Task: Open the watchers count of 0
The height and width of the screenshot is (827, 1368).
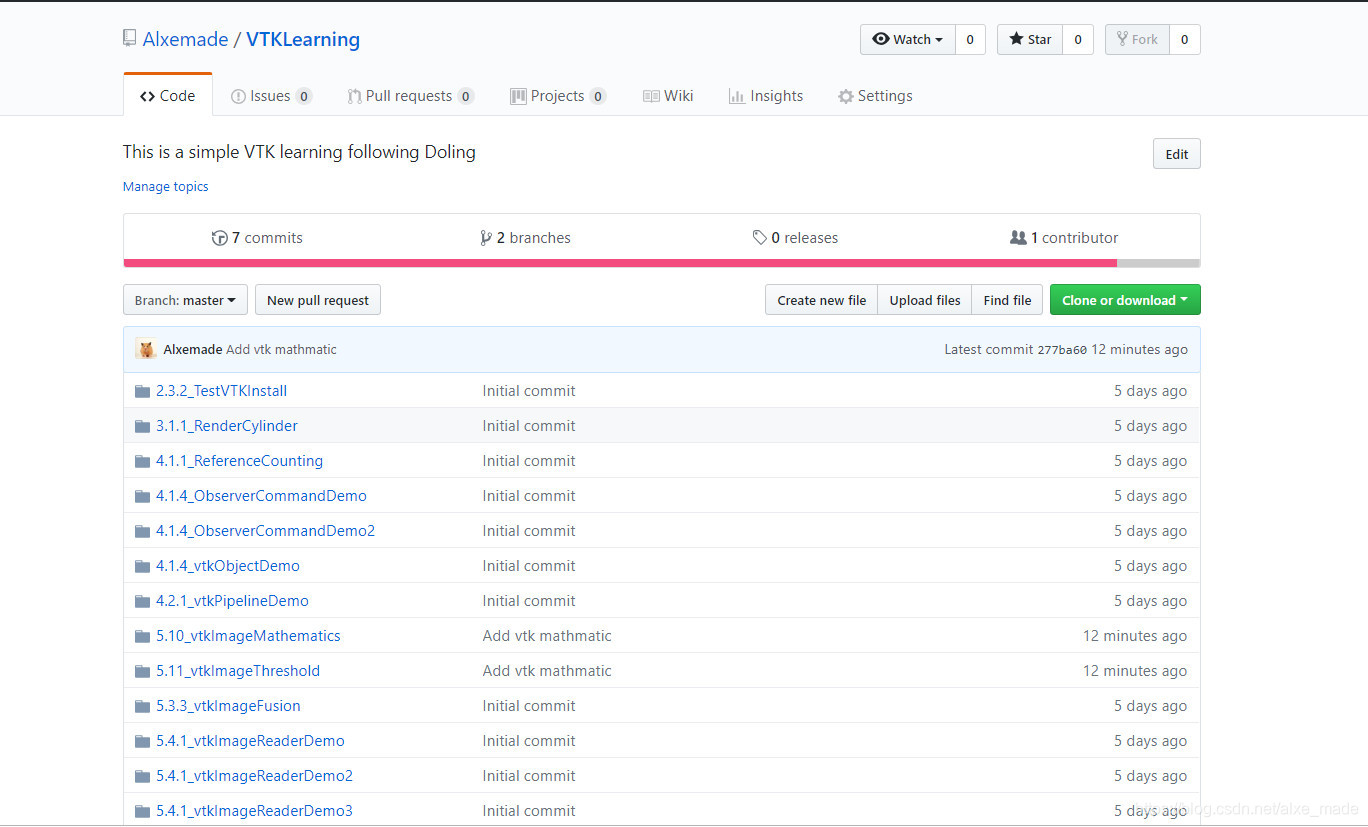Action: pos(970,39)
